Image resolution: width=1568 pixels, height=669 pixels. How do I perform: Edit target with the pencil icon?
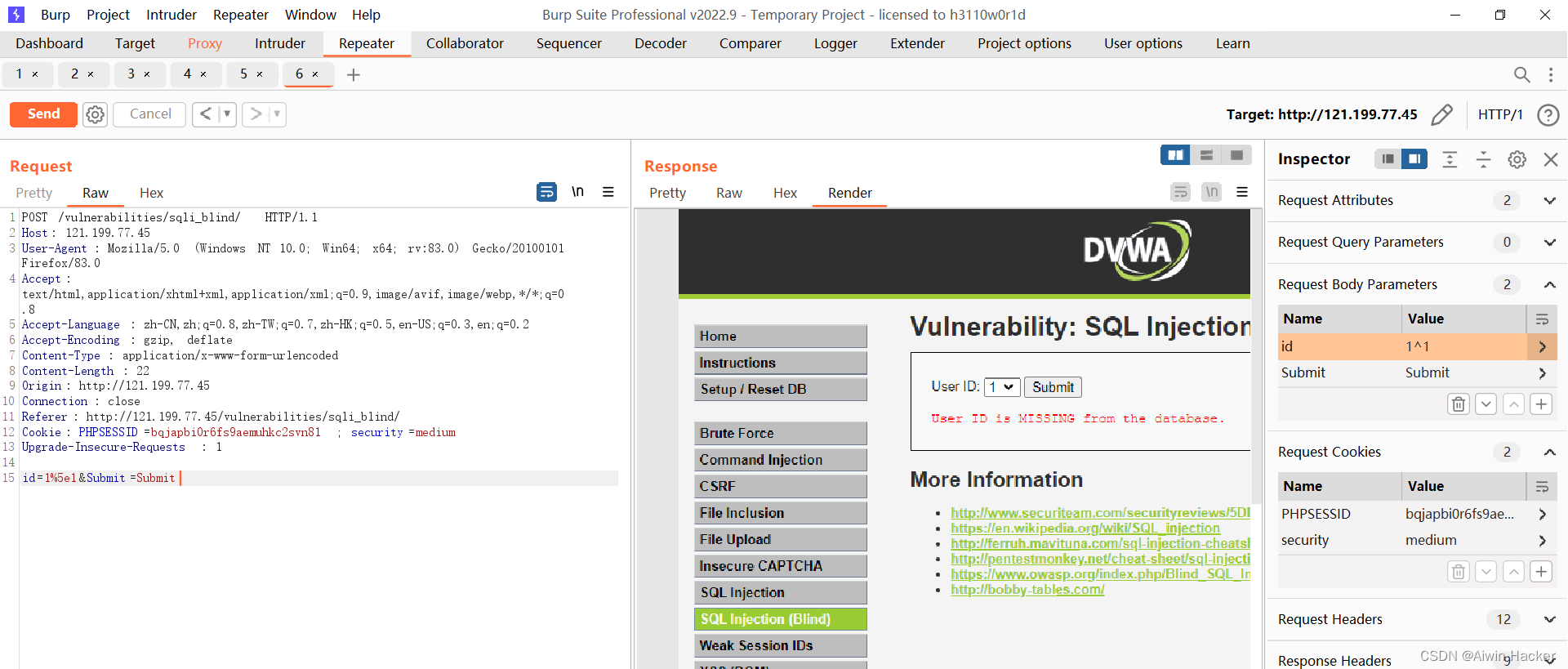(1442, 114)
